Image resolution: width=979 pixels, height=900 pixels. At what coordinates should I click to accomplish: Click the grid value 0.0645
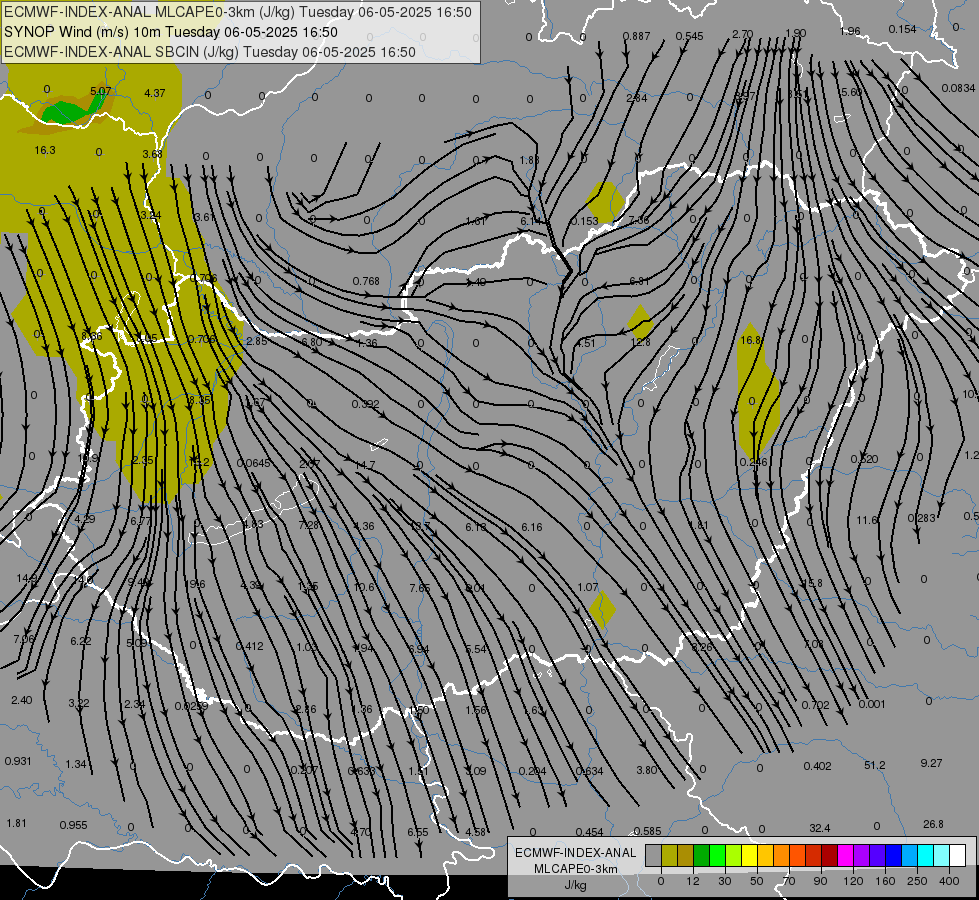(x=254, y=463)
